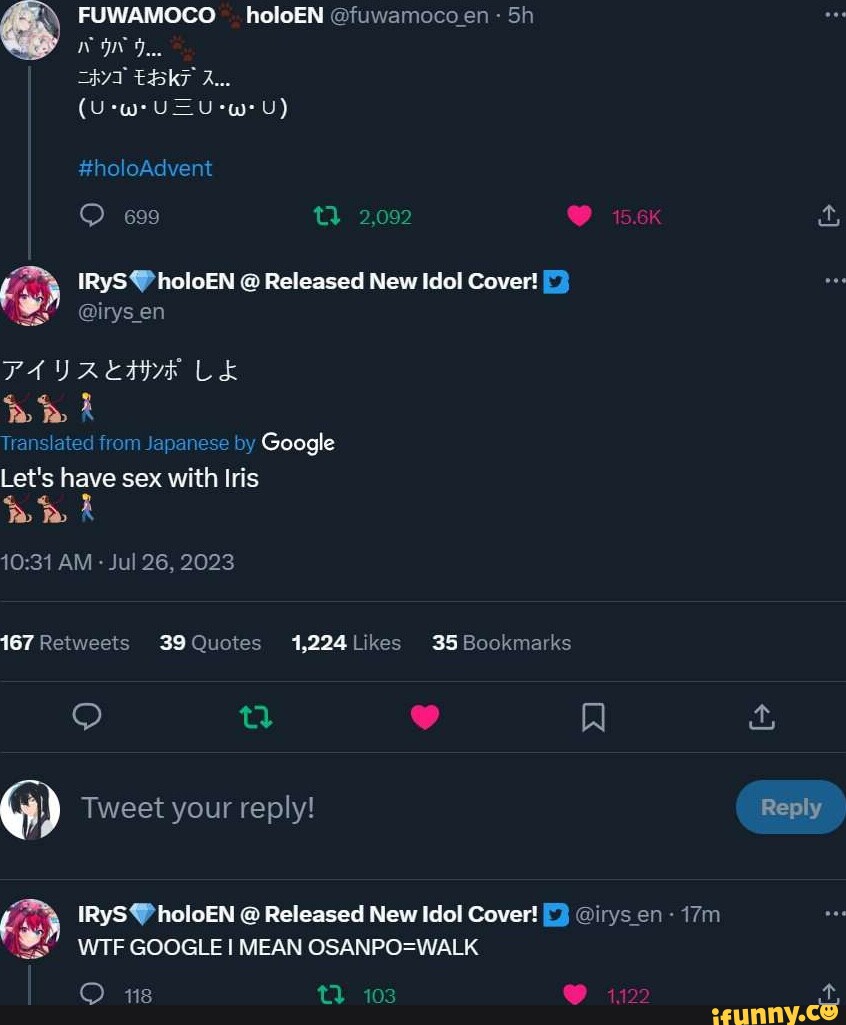
Task: View the 39 Quotes list
Action: pos(210,643)
